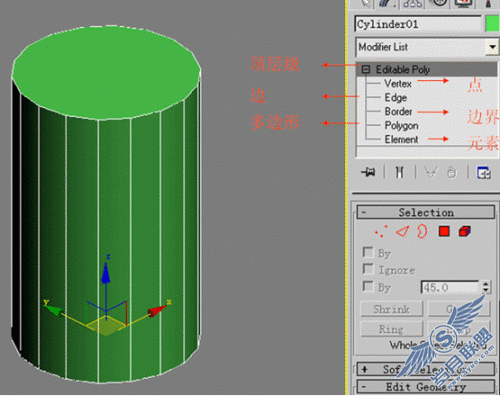
Task: Click inside the Cylinder01 name field
Action: [418, 24]
